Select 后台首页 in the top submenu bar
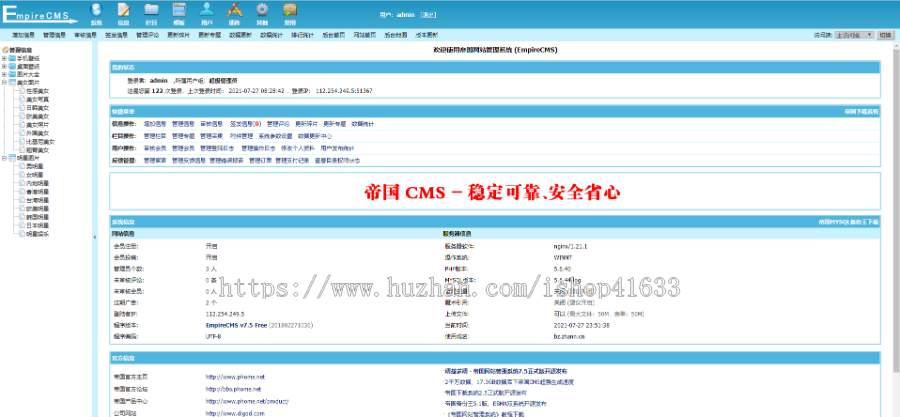The height and width of the screenshot is (417, 900). pyautogui.click(x=333, y=35)
